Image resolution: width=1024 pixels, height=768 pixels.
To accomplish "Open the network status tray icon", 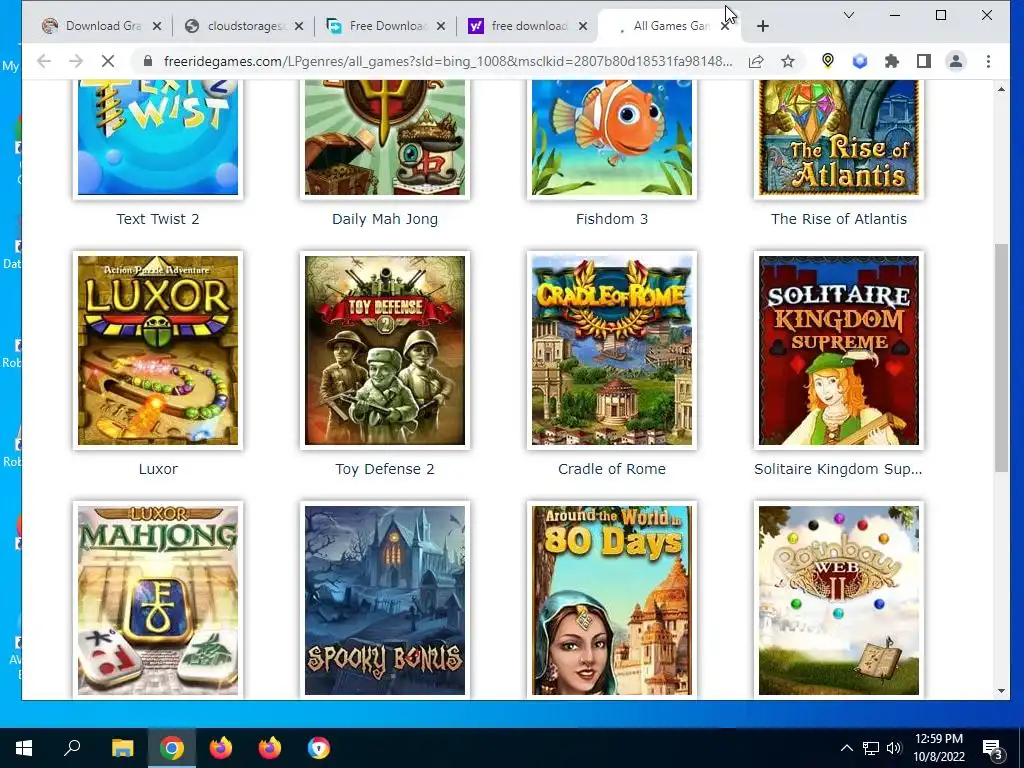I will tap(871, 748).
